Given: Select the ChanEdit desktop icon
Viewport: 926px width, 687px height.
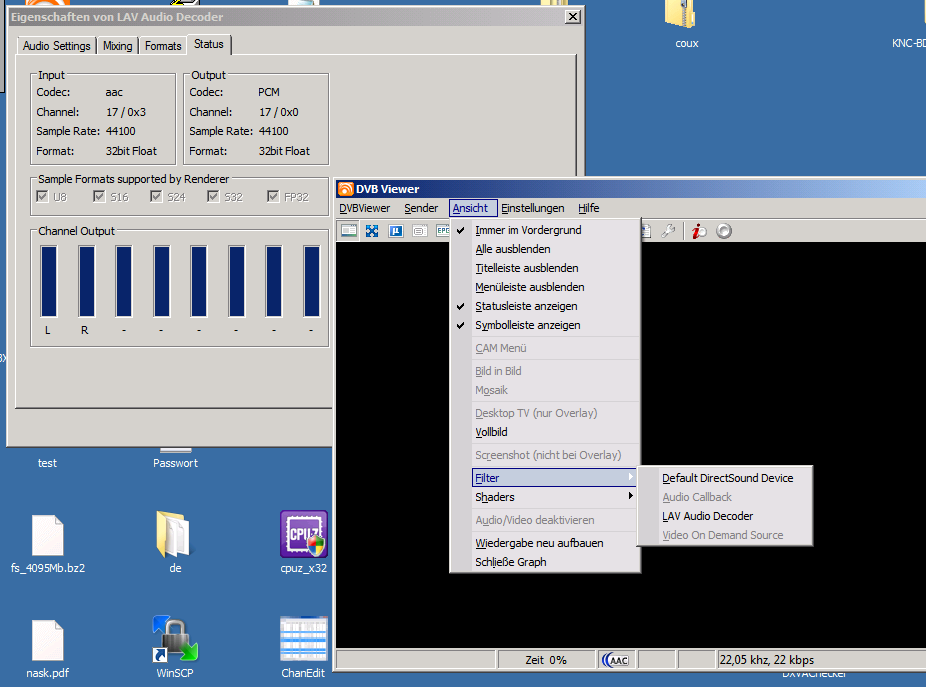Looking at the screenshot, I should click(303, 640).
